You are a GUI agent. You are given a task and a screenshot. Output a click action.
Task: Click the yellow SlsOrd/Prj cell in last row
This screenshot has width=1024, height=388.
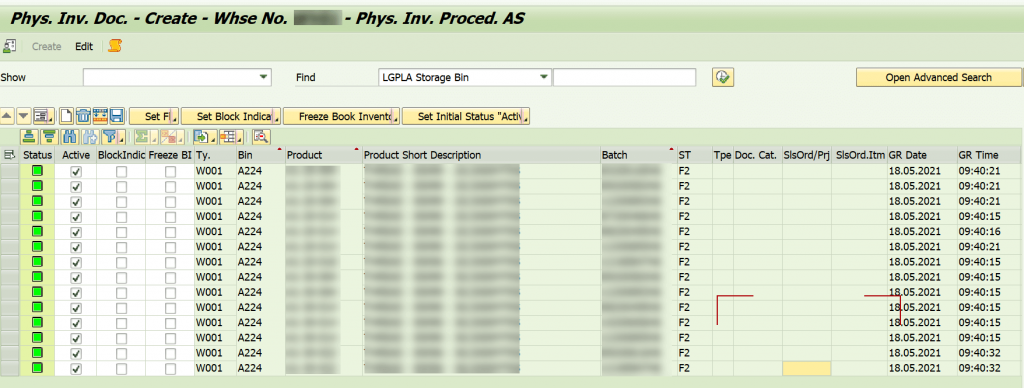(x=807, y=368)
